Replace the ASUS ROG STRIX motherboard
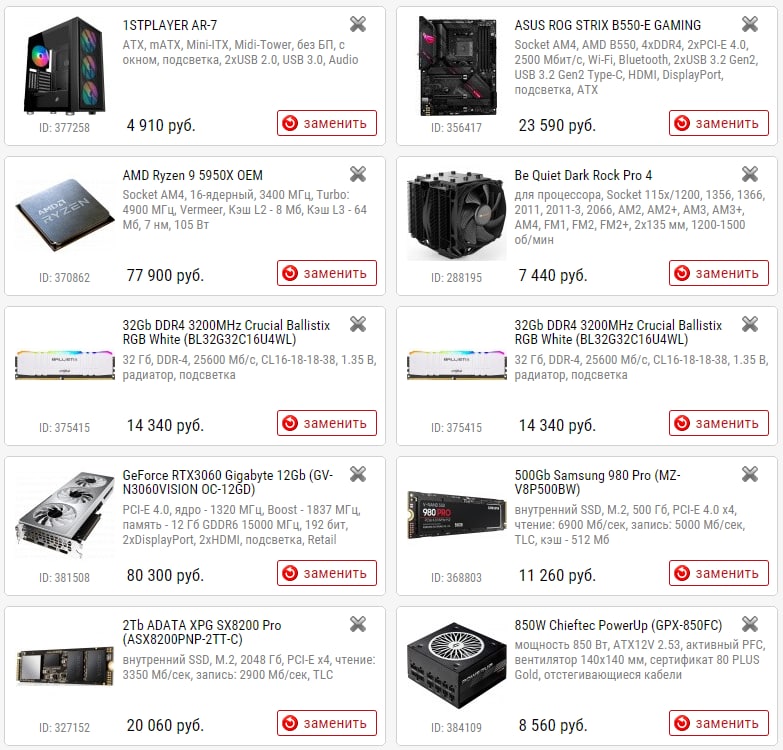This screenshot has height=750, width=783. coord(719,123)
